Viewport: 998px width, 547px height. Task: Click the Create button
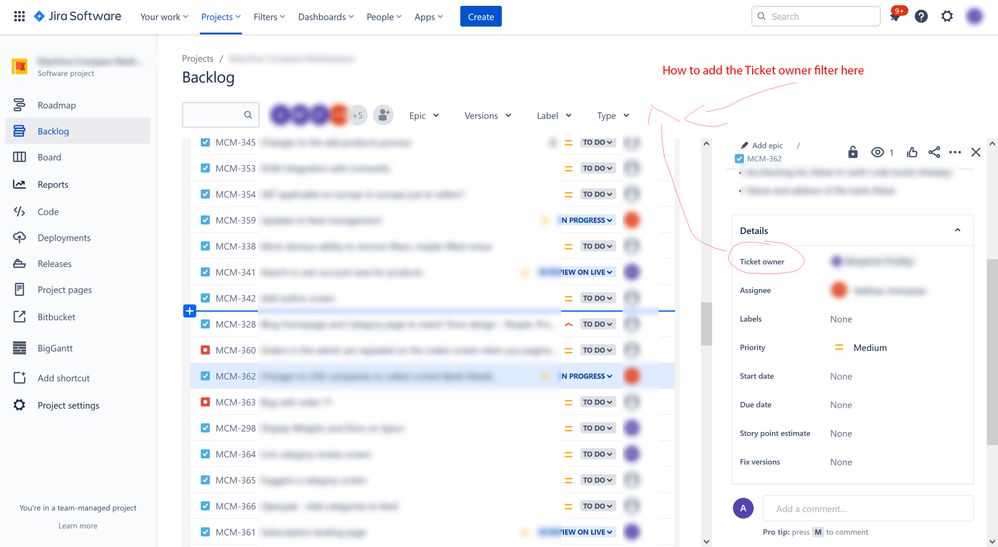tap(481, 17)
